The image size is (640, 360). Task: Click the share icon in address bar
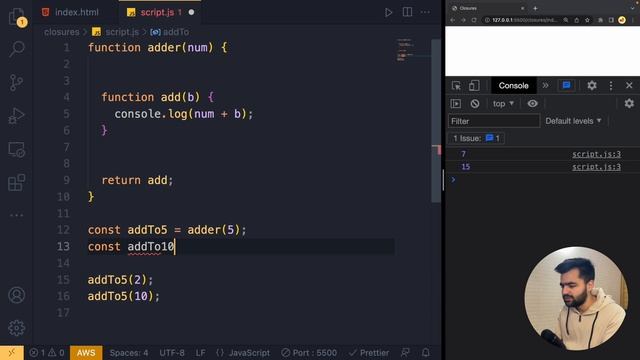(576, 20)
